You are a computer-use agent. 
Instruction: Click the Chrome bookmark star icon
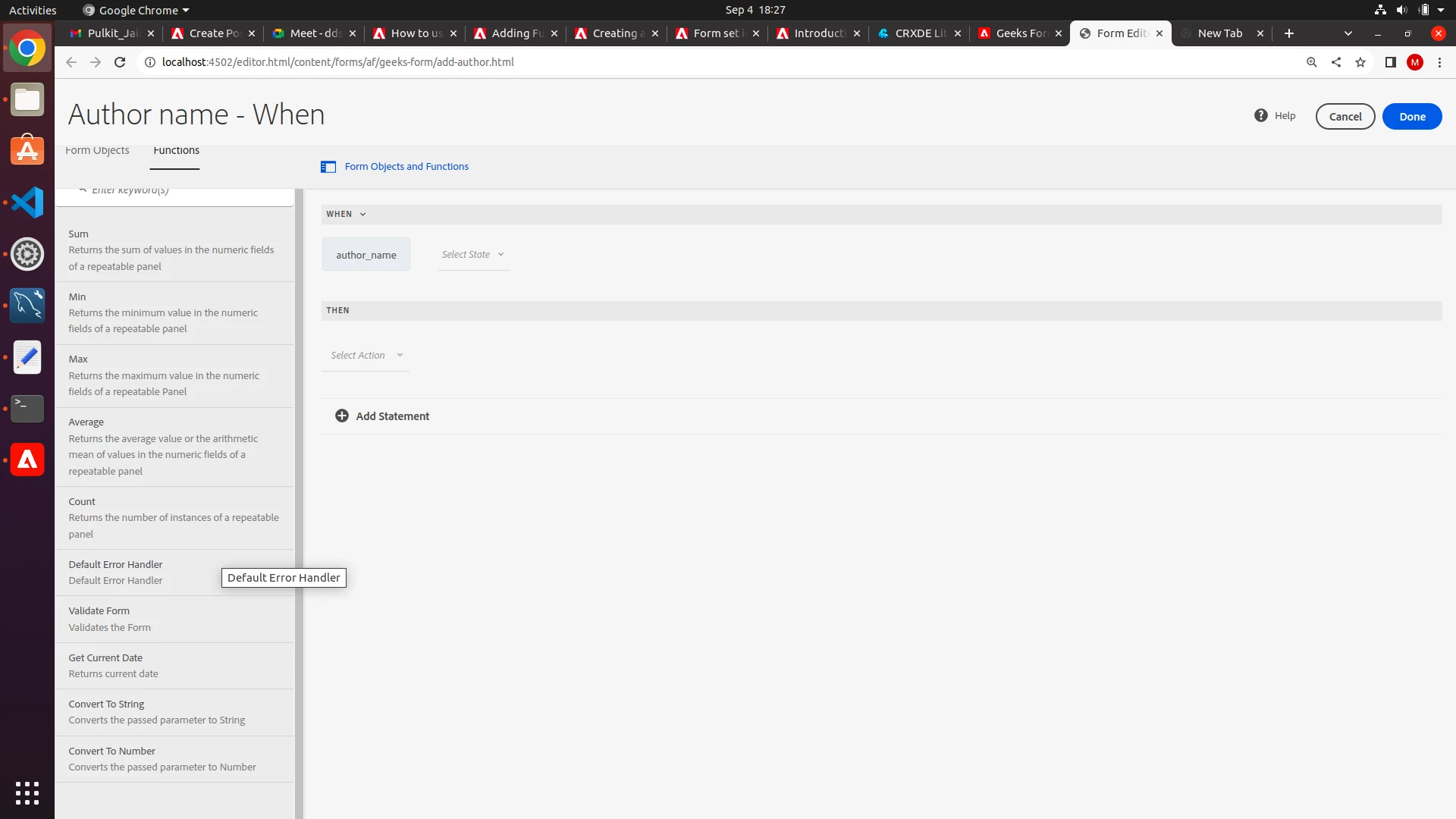[1360, 62]
